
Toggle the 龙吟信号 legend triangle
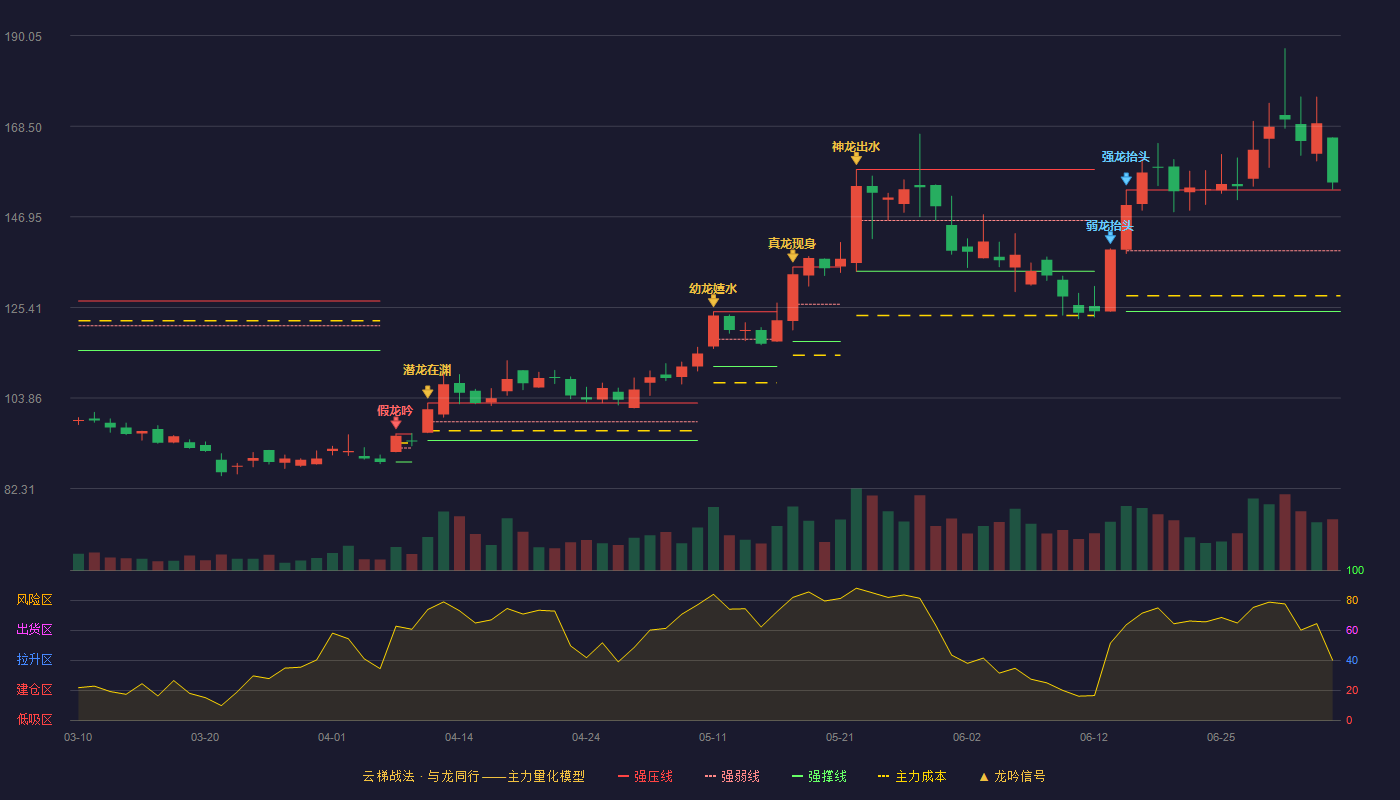(x=983, y=776)
